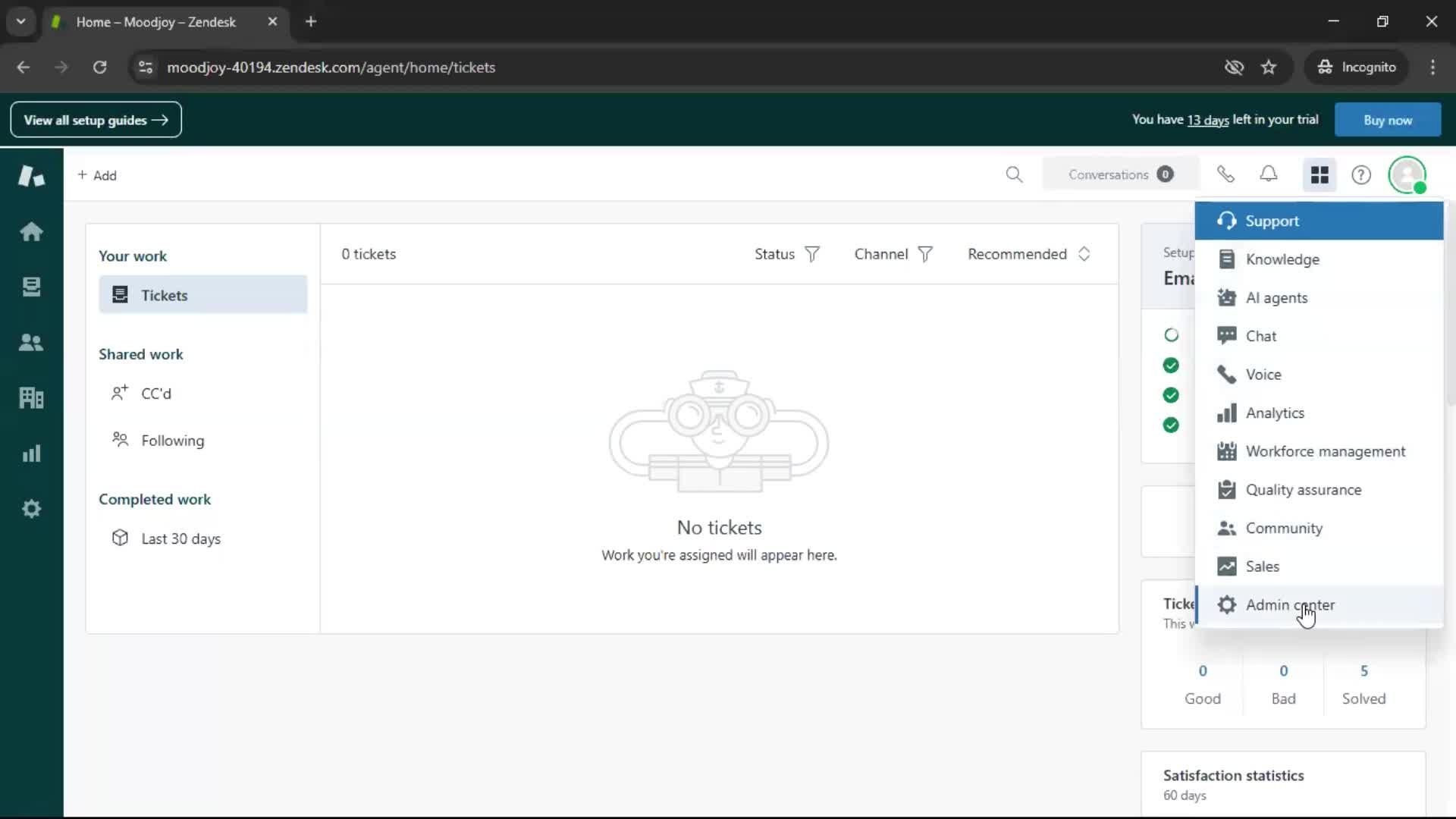The height and width of the screenshot is (819, 1456).
Task: Expand the Recommended sort dropdown
Action: coord(1029,254)
